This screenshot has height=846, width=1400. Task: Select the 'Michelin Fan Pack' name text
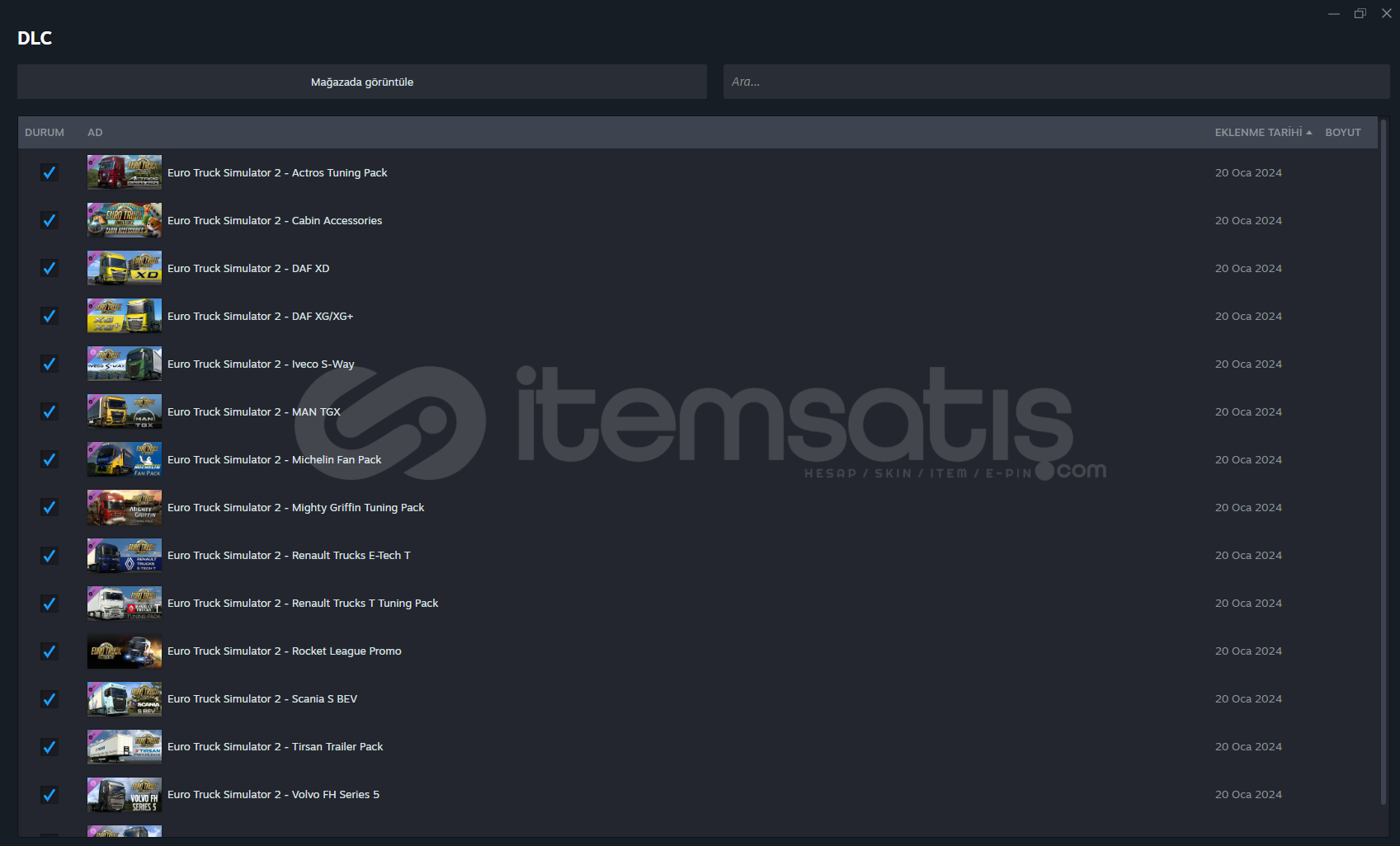pyautogui.click(x=337, y=459)
